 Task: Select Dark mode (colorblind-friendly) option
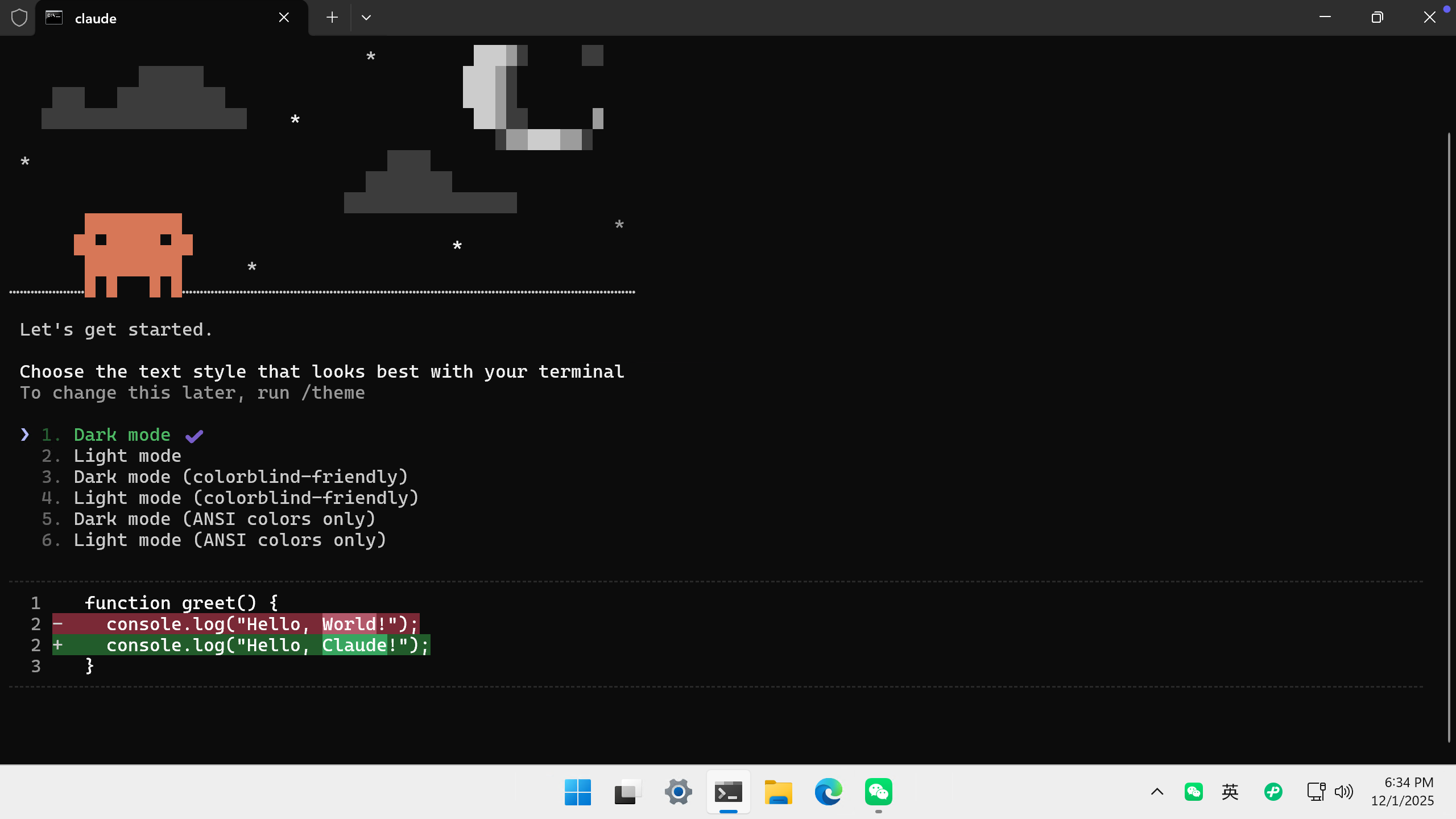click(241, 477)
